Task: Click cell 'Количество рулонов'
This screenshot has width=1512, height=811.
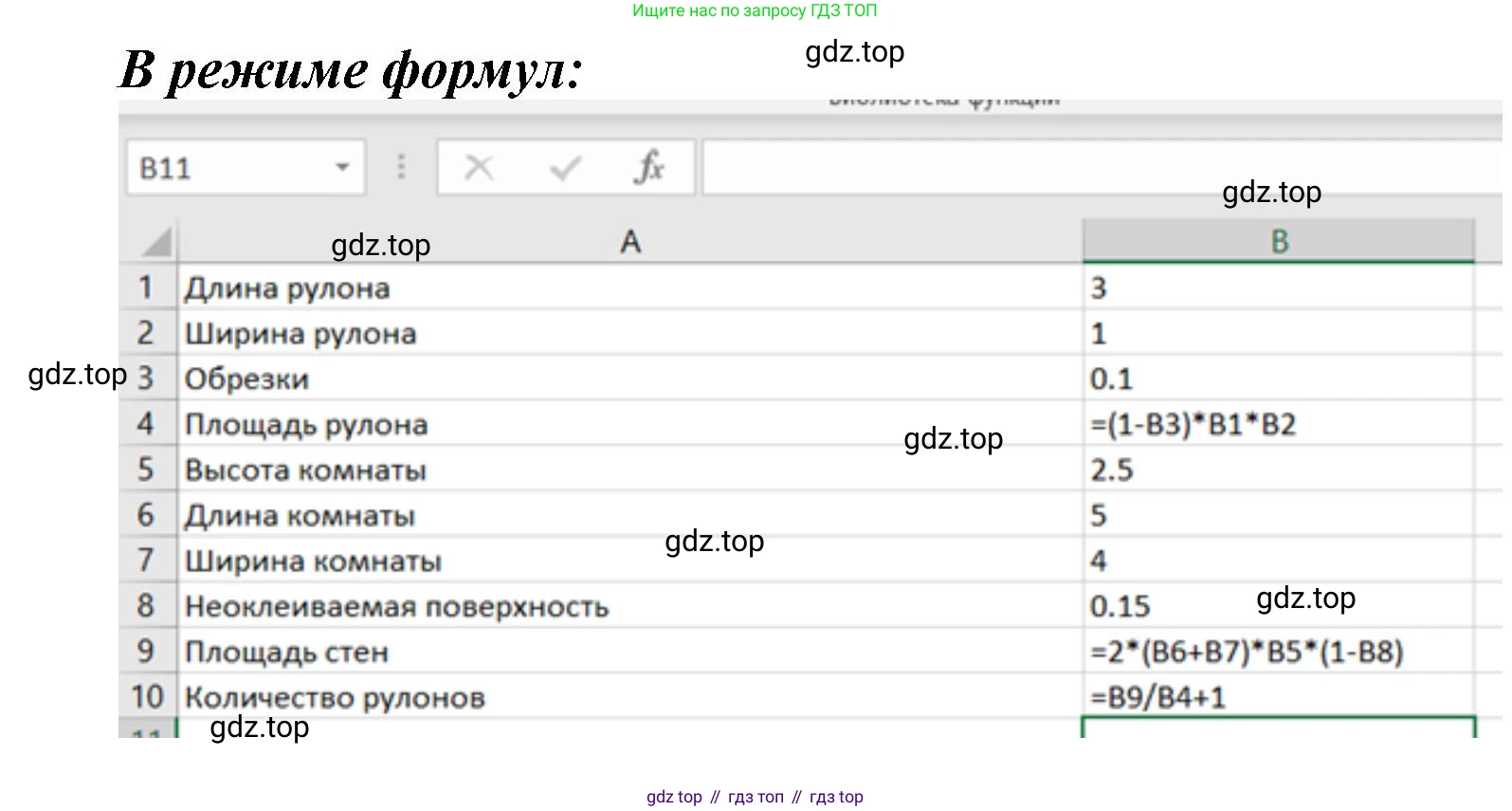Action: point(630,696)
